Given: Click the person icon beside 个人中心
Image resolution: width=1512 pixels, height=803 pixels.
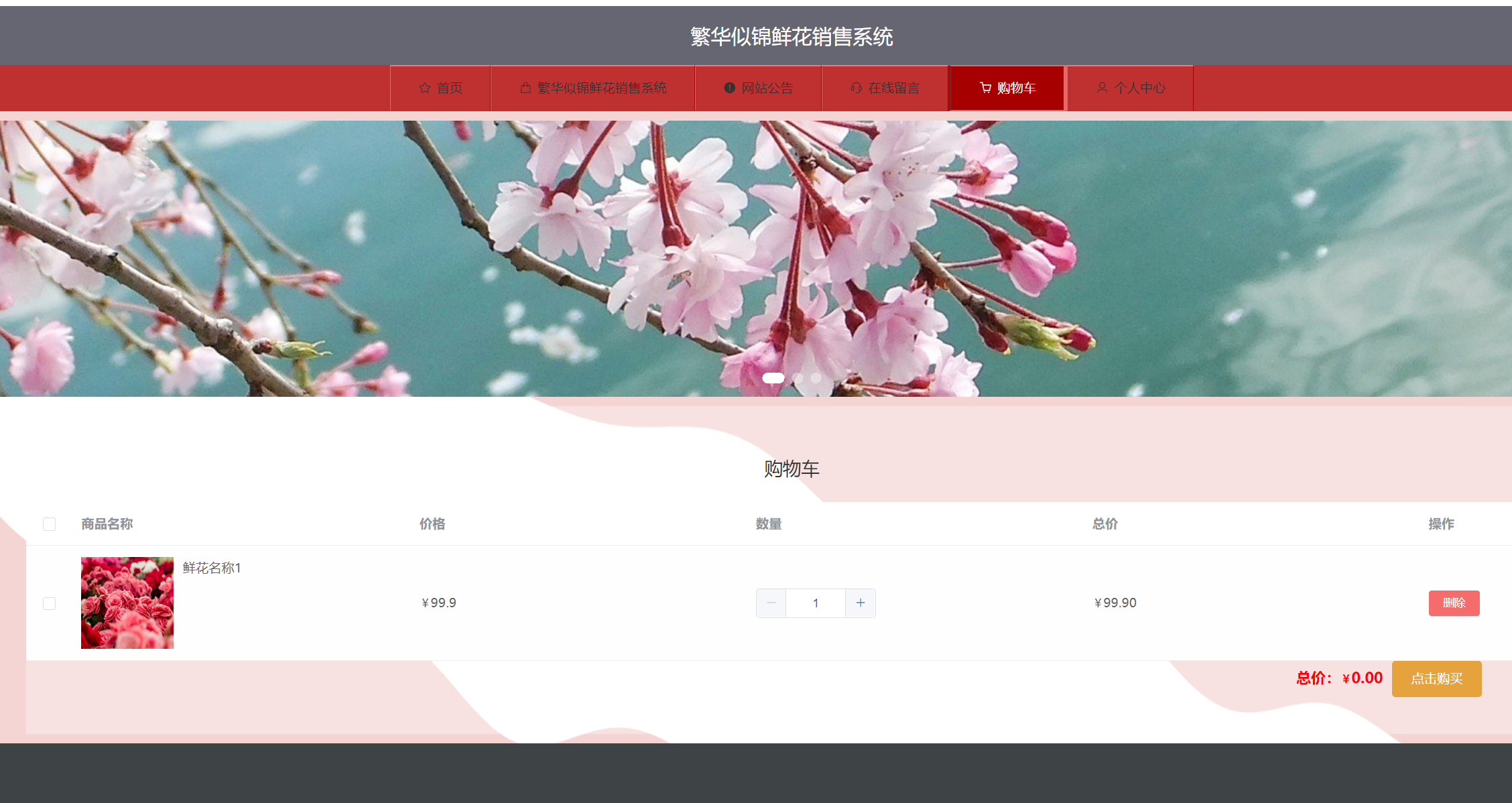Looking at the screenshot, I should pos(1102,87).
